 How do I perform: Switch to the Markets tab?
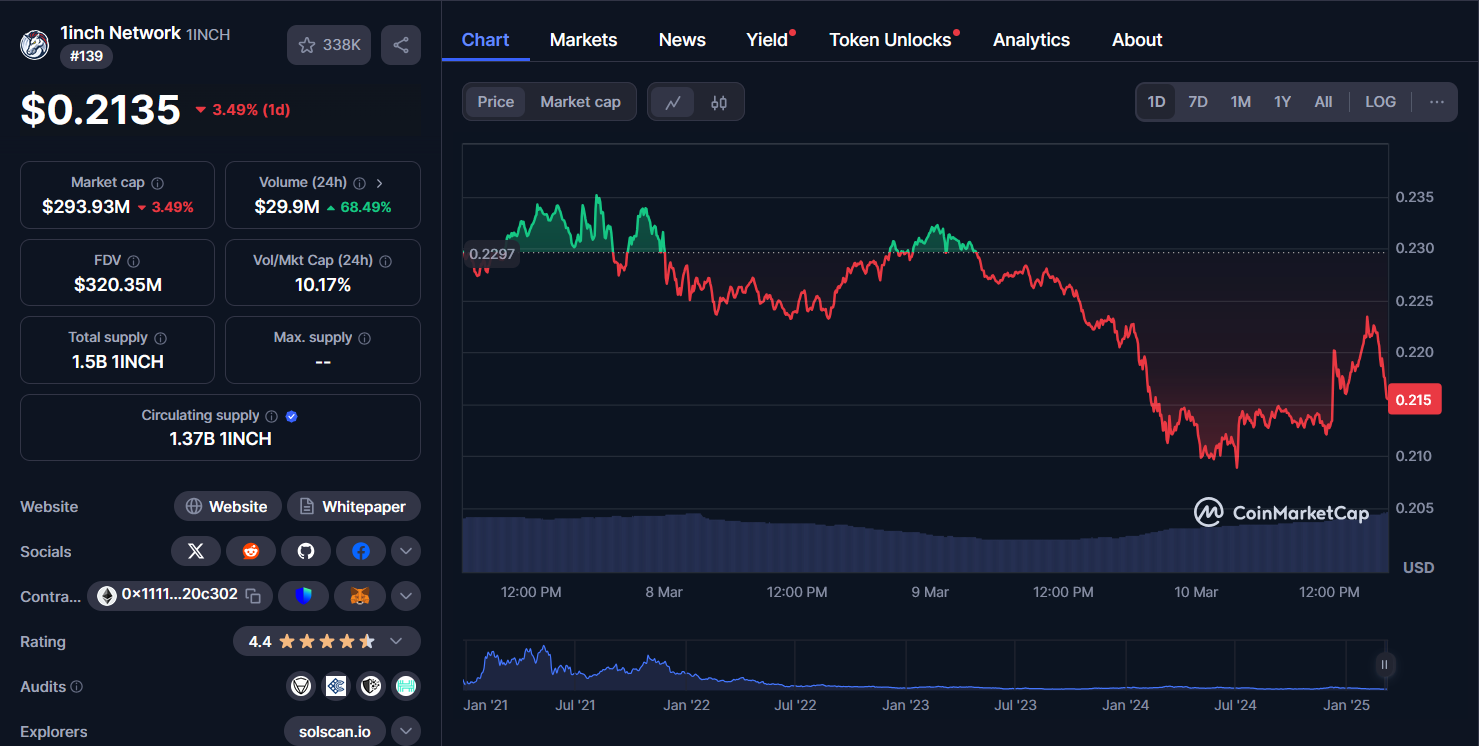583,39
